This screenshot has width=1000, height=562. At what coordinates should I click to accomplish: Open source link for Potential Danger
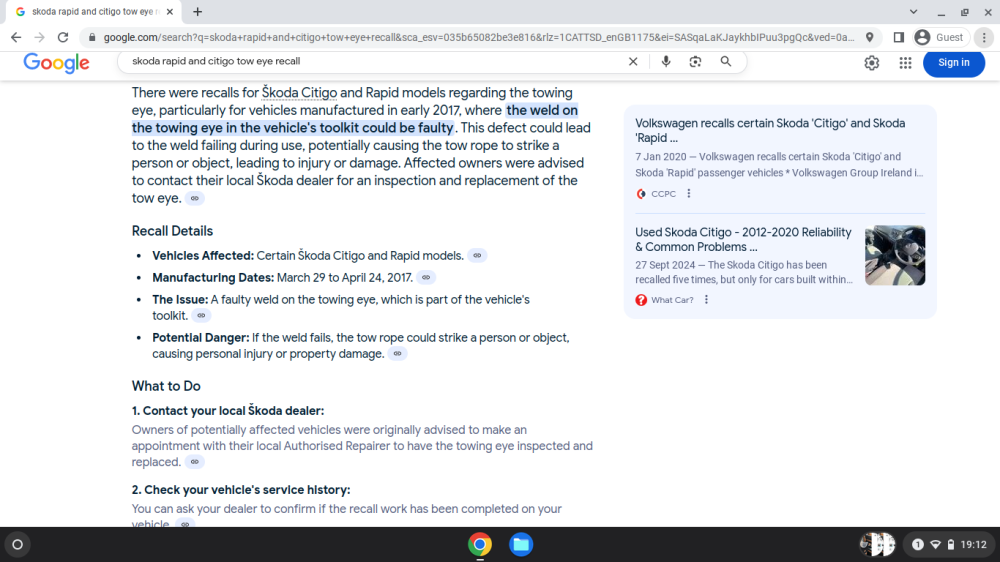click(x=397, y=353)
